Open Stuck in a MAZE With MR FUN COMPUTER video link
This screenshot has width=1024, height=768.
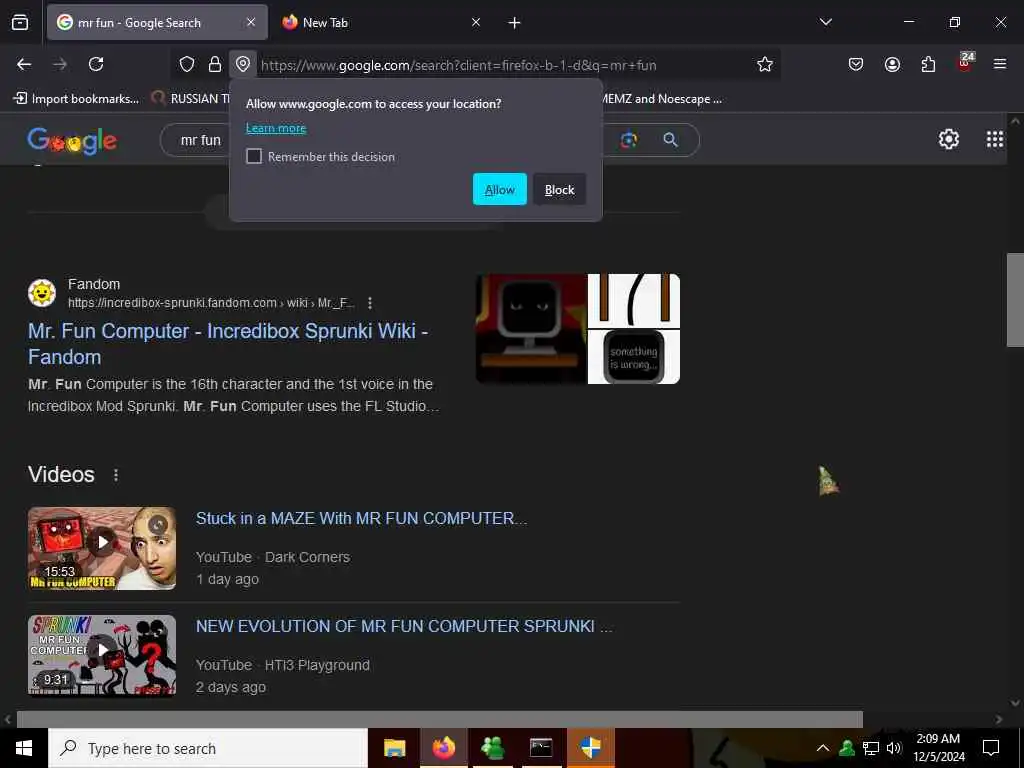362,519
